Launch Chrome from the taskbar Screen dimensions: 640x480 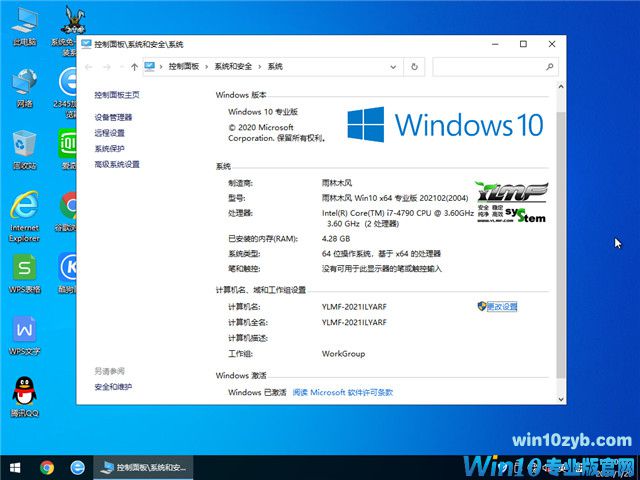47,467
